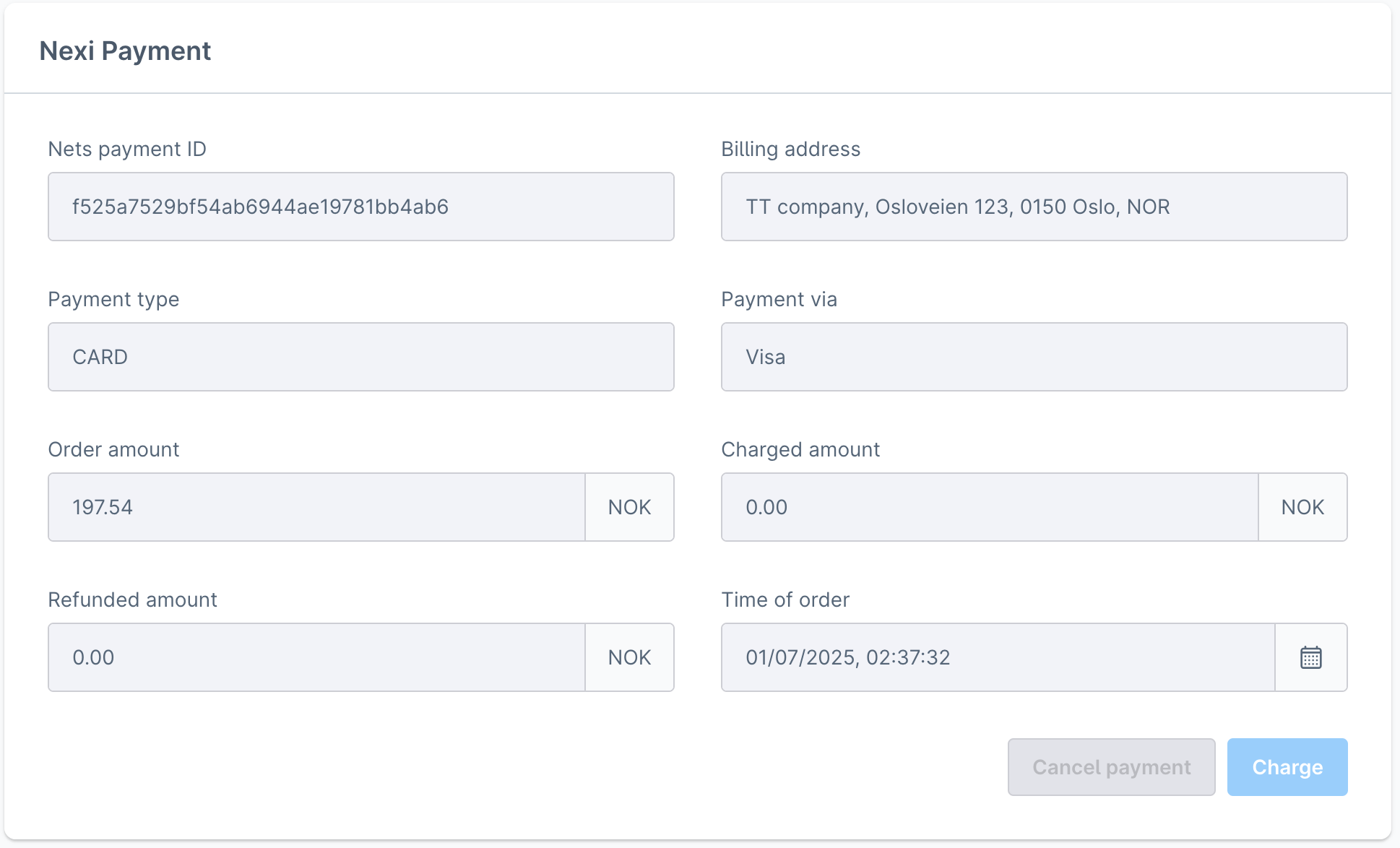
Task: Click the Nets payment ID field
Action: point(360,207)
